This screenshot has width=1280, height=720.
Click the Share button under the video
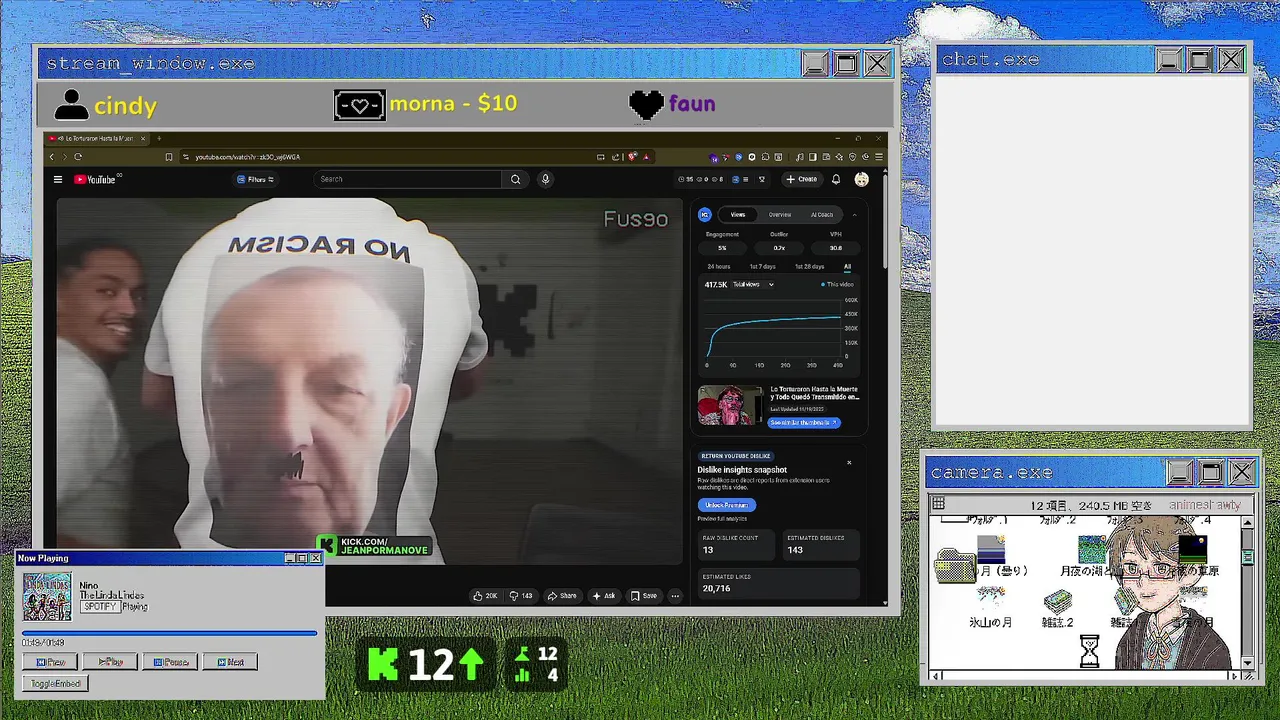click(x=561, y=595)
